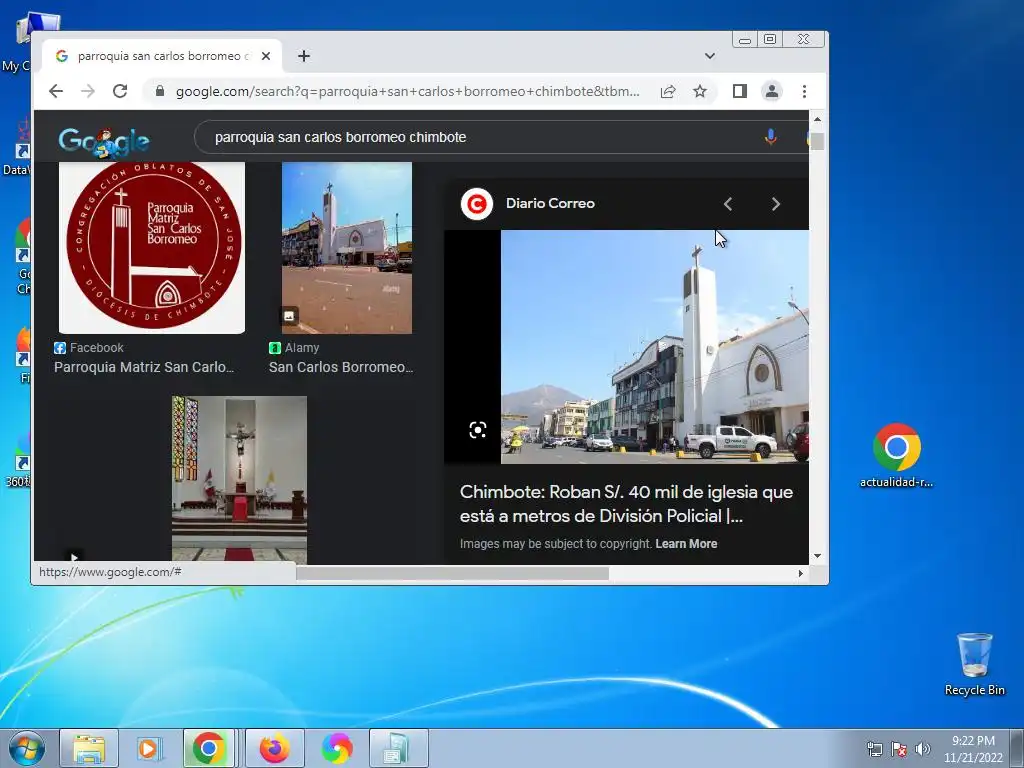Viewport: 1024px width, 768px height.
Task: Open a new tab with the plus button
Action: coord(304,56)
